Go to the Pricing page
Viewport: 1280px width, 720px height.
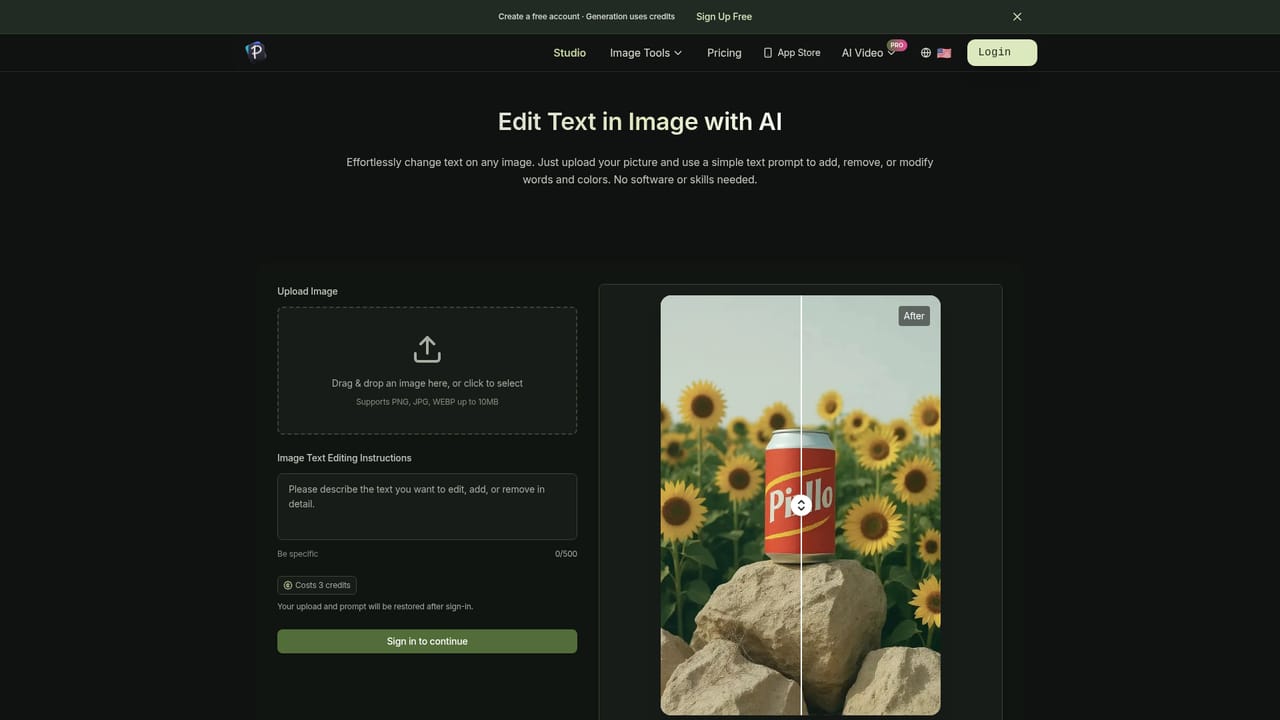(x=724, y=53)
